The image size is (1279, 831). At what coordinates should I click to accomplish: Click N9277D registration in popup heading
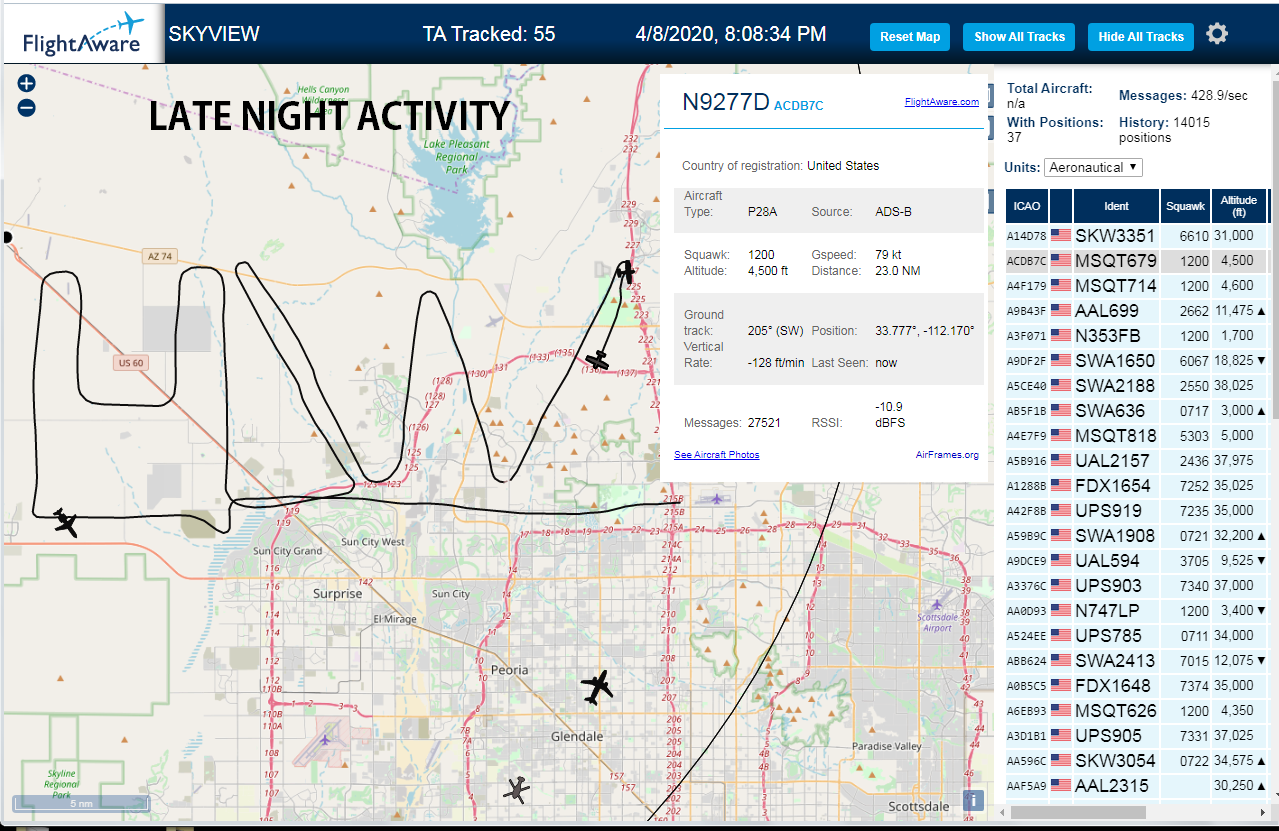click(726, 102)
